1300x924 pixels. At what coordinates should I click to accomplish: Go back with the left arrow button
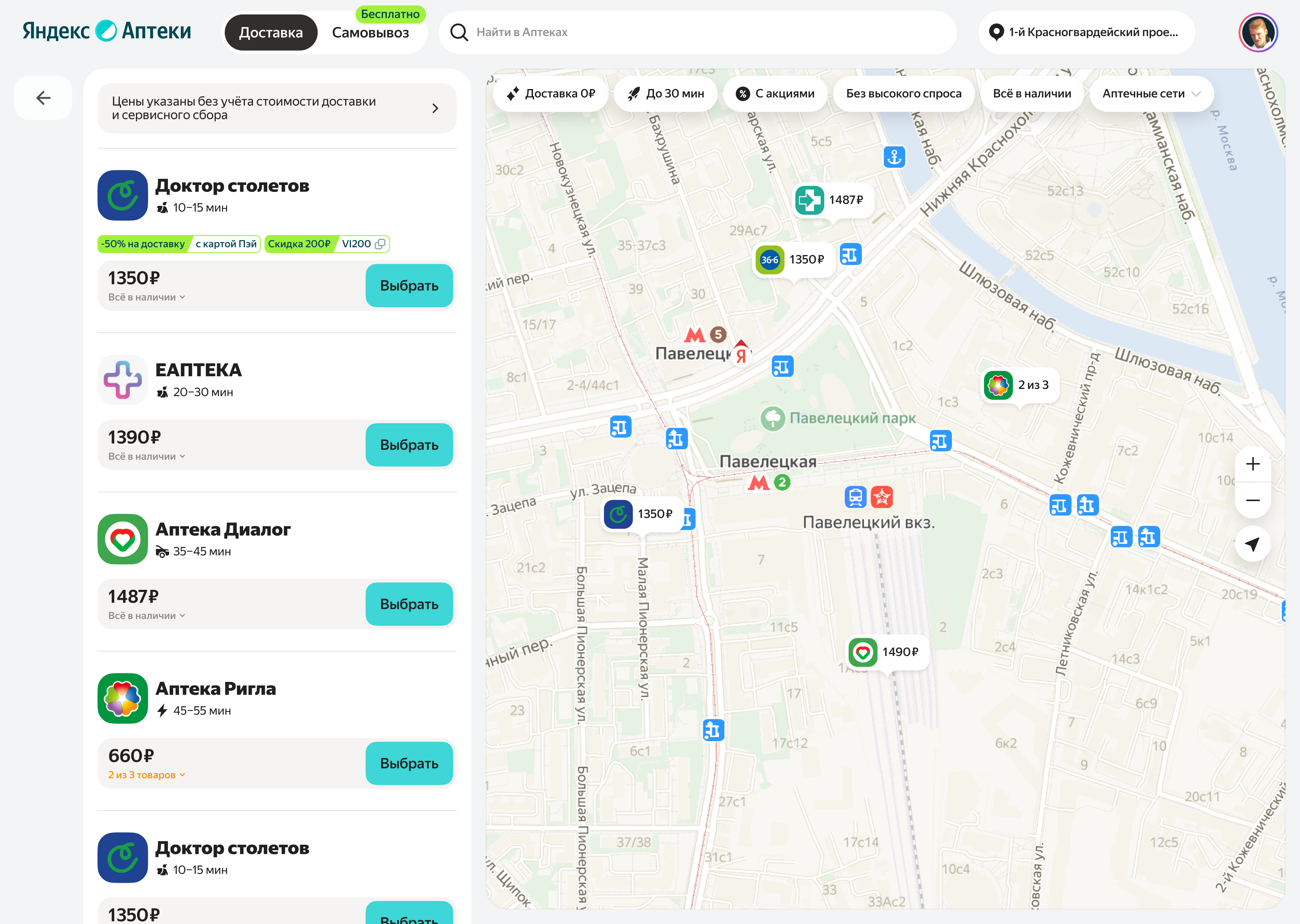pyautogui.click(x=43, y=98)
